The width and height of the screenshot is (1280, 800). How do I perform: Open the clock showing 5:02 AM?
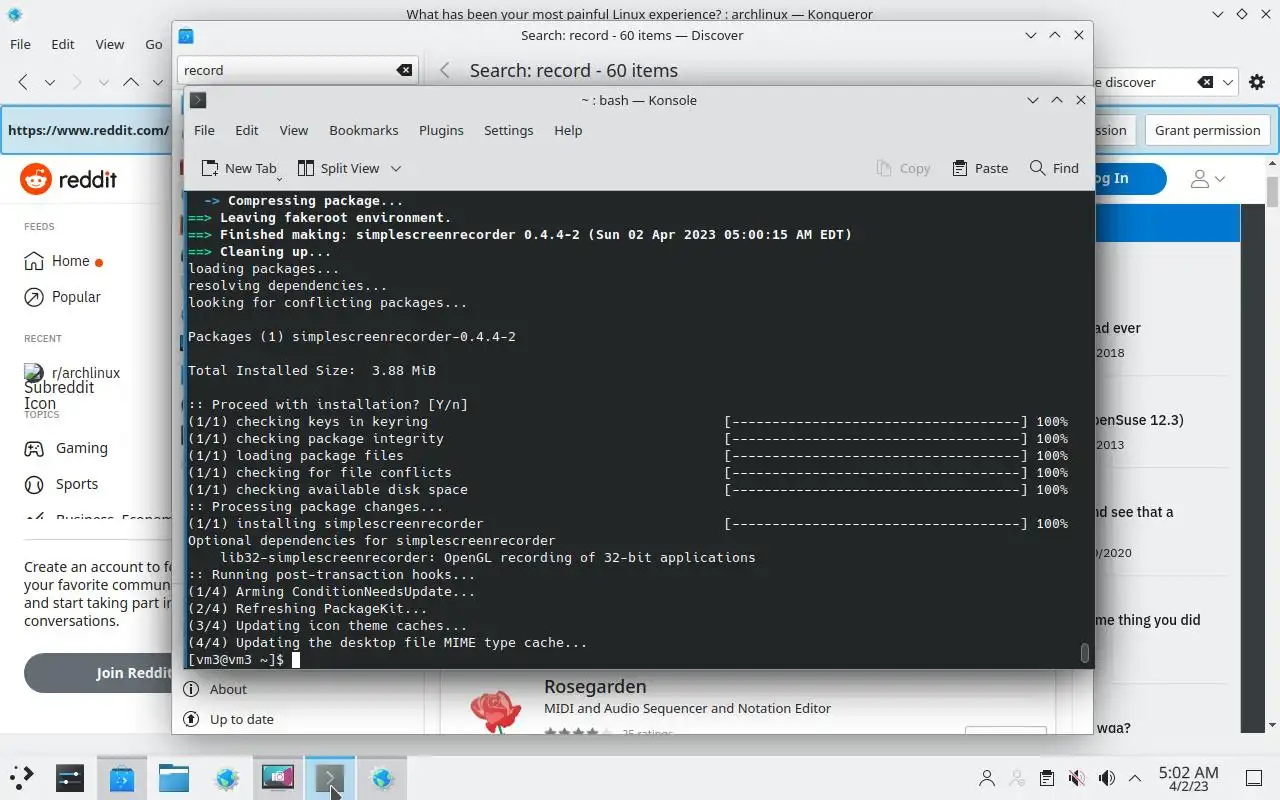pos(1188,778)
